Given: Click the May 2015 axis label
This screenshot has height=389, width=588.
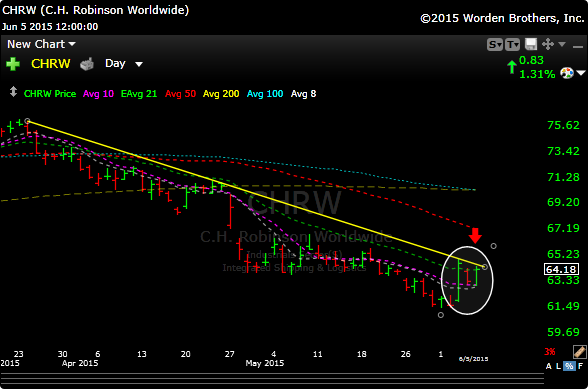Looking at the screenshot, I should coord(265,363).
